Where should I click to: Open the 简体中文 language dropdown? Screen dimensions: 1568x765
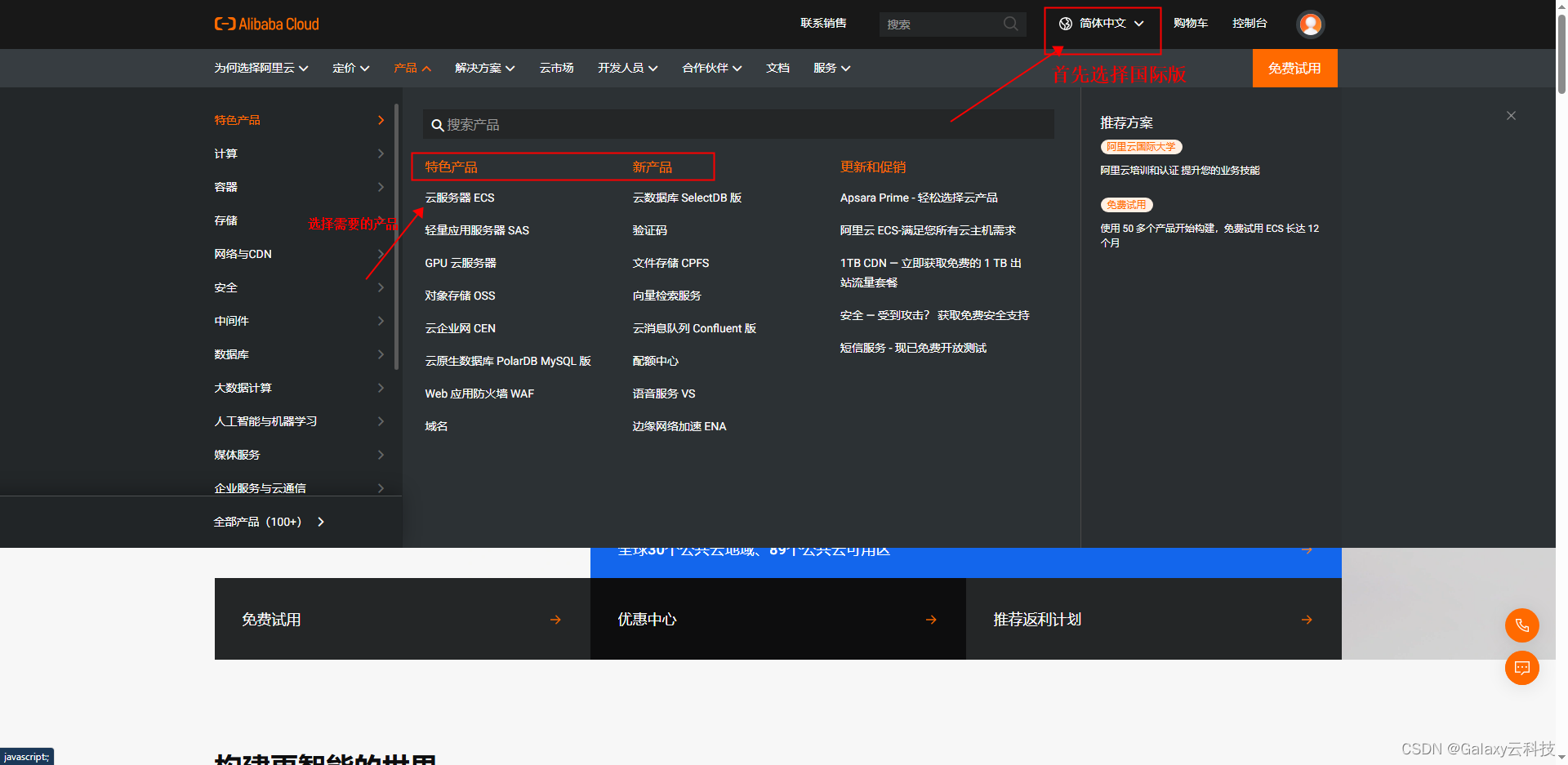[x=1102, y=24]
